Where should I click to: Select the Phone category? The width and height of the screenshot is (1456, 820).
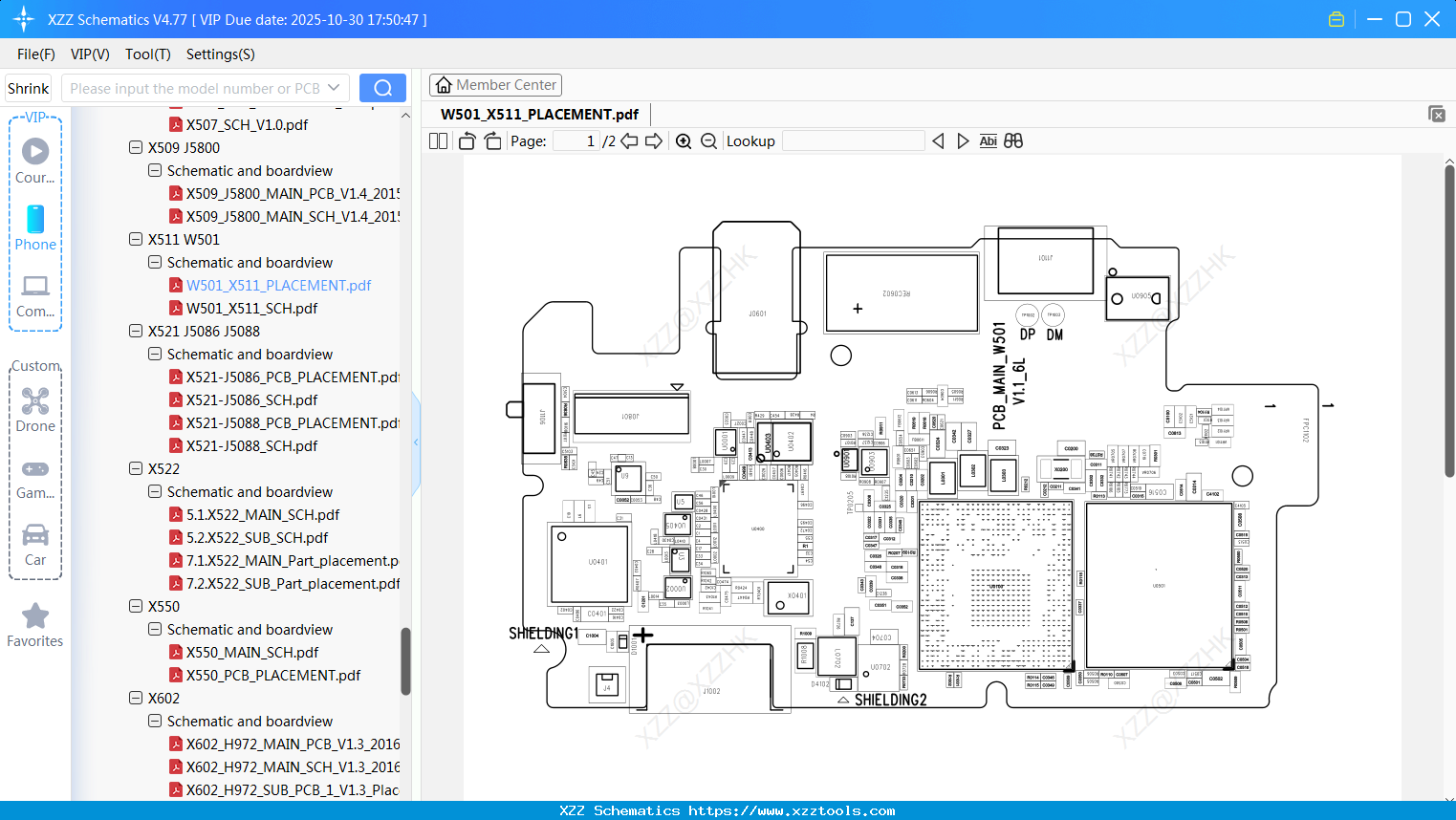click(x=35, y=228)
